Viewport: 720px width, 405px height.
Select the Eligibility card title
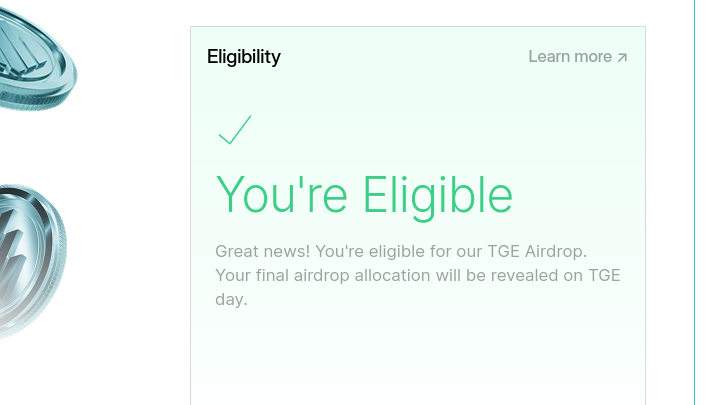point(244,57)
